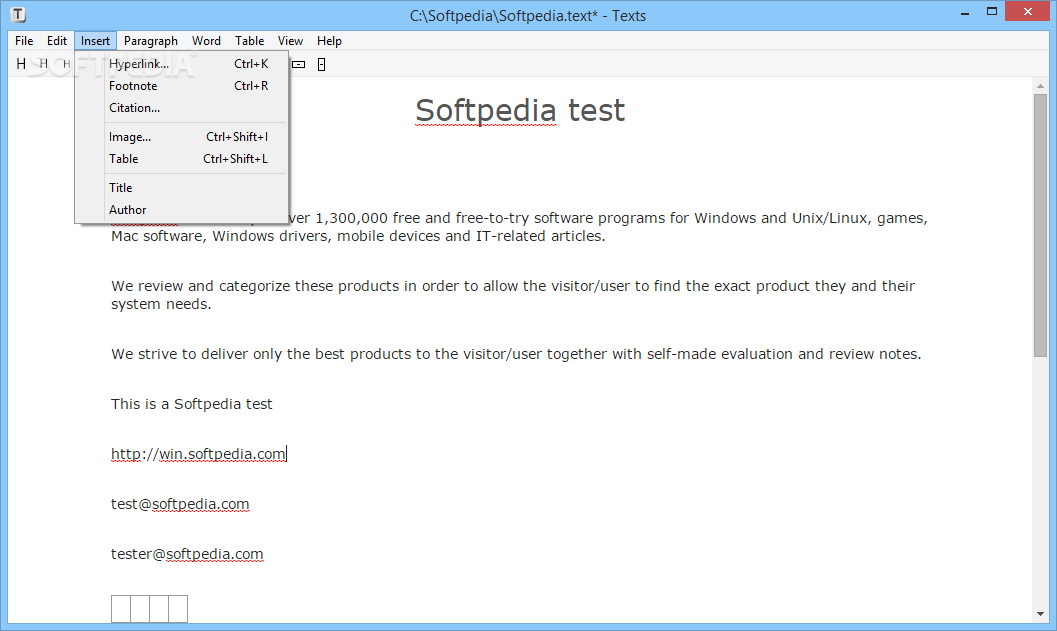Image resolution: width=1057 pixels, height=631 pixels.
Task: Click the last cell of the document table
Action: [178, 609]
